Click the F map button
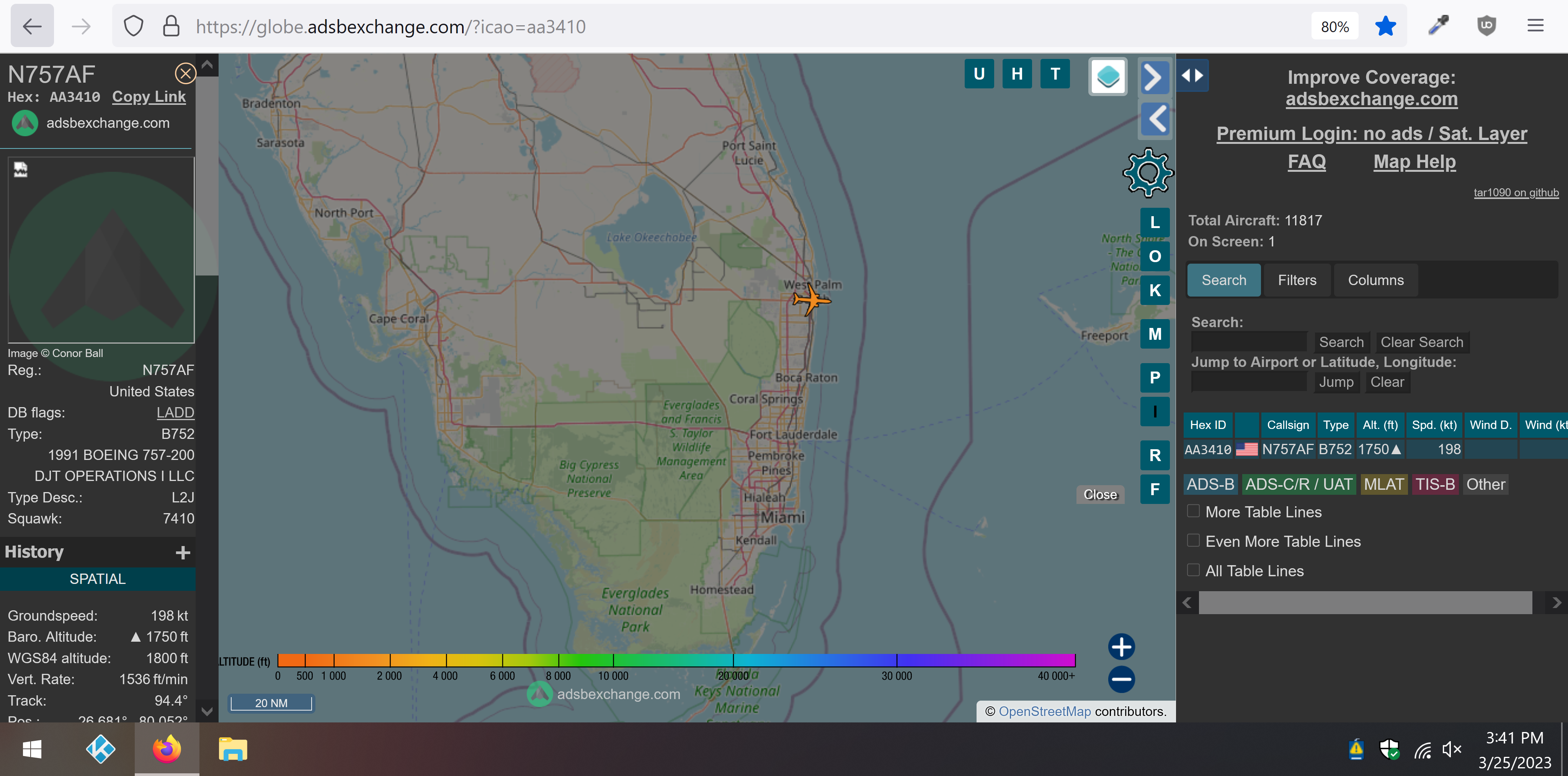1568x776 pixels. click(x=1155, y=489)
